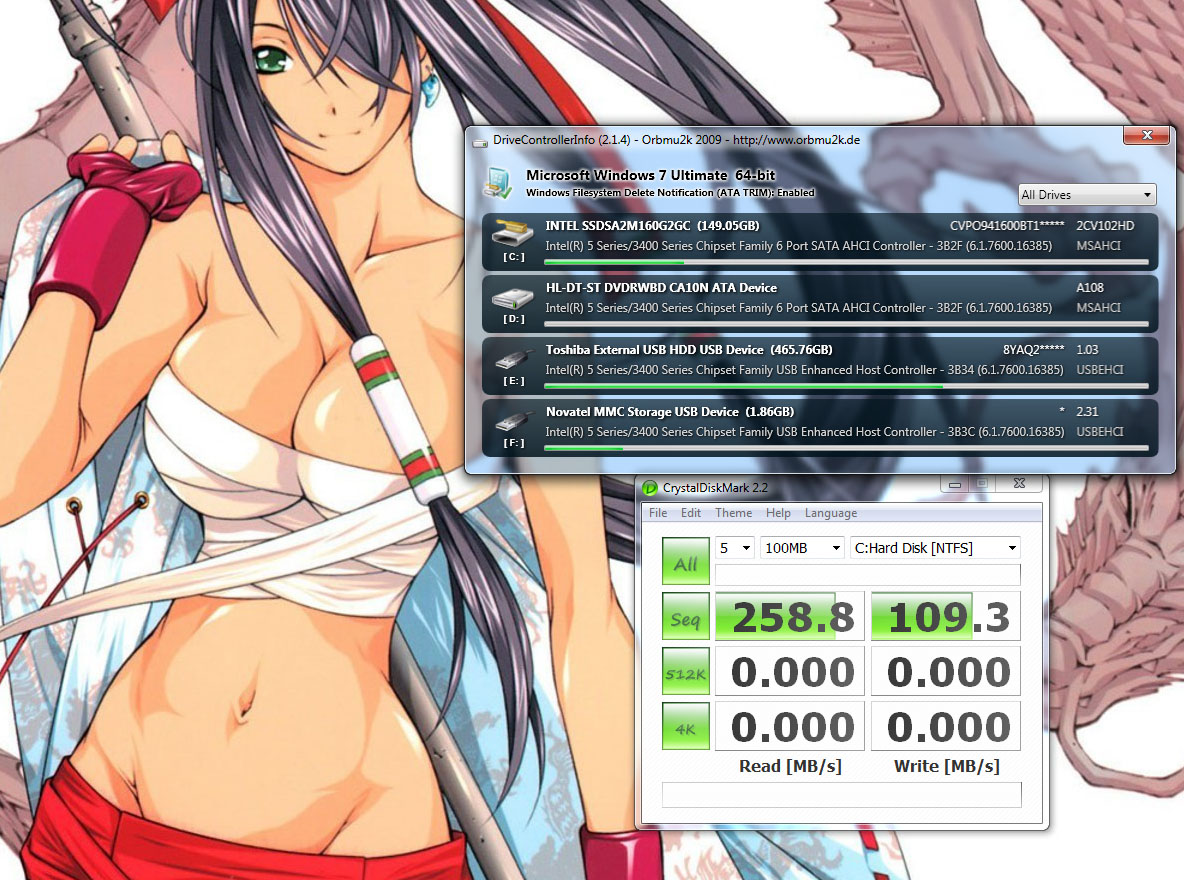The image size is (1184, 880).
Task: Click the empty status field under Write [MB/s]
Action: pos(841,795)
